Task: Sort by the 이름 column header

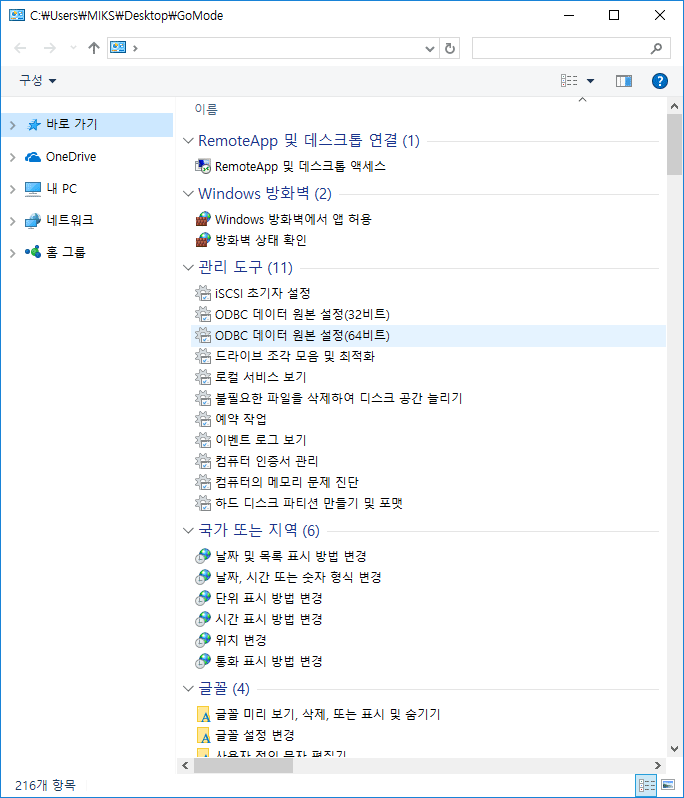Action: coord(206,109)
